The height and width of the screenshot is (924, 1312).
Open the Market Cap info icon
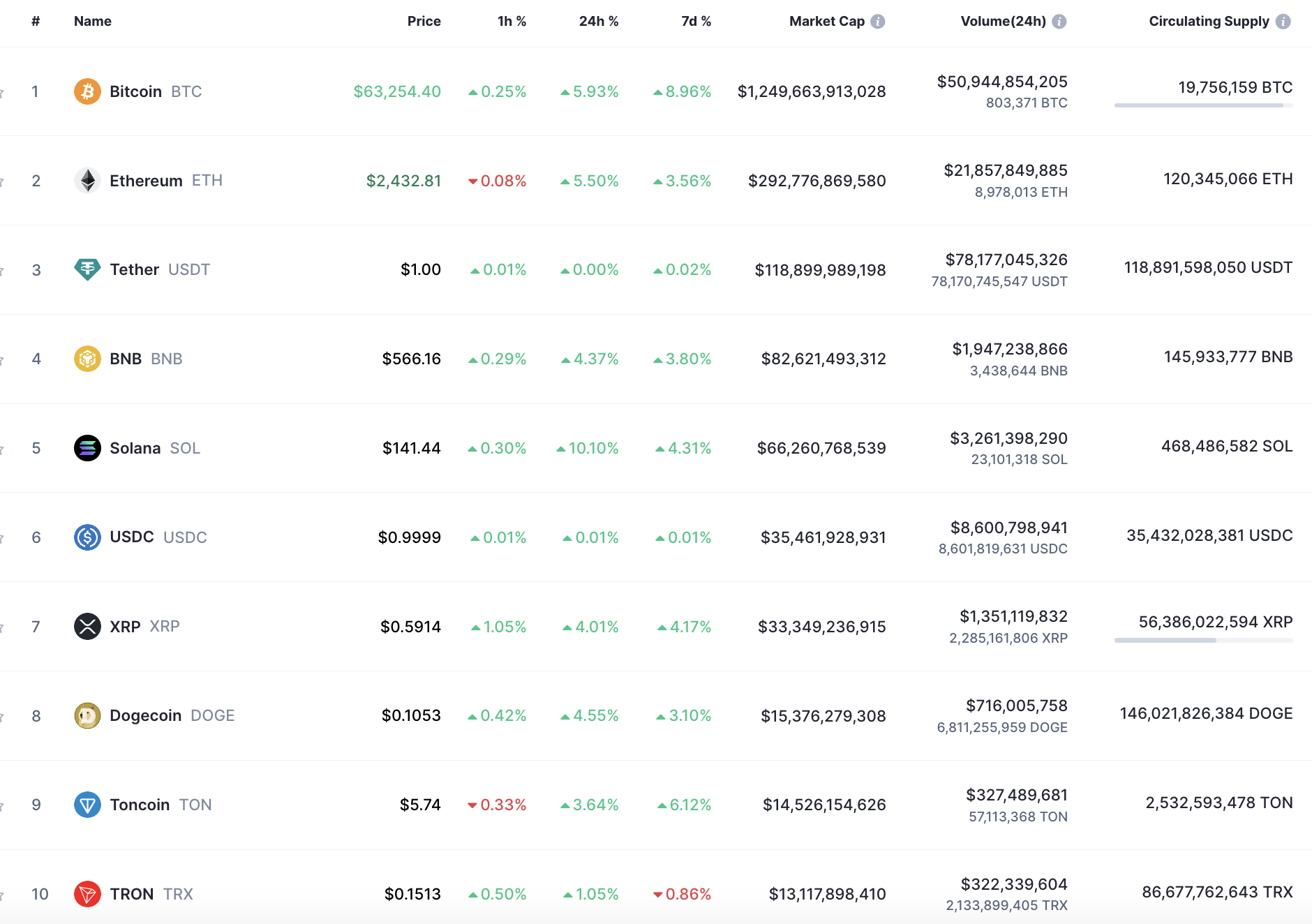pos(878,22)
